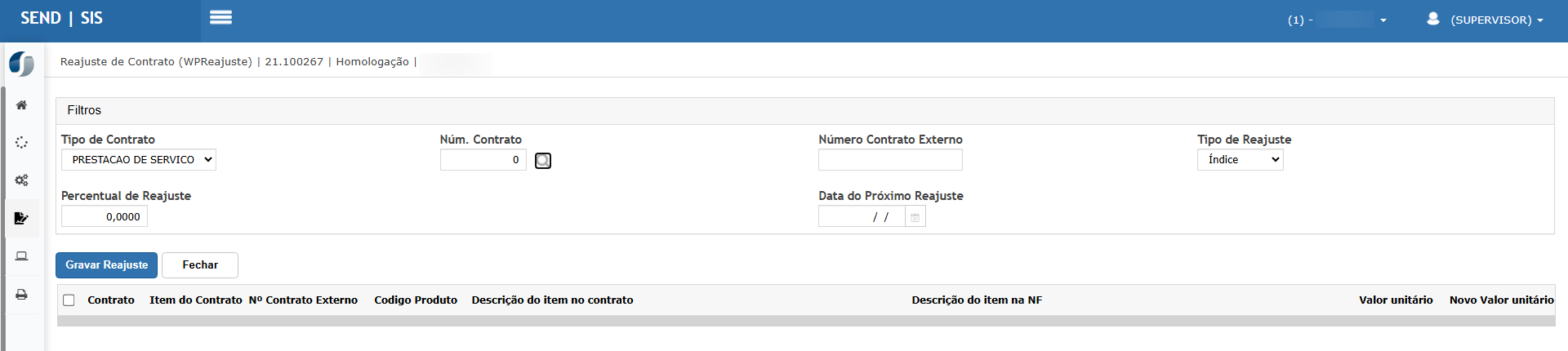Click the loading spinner sidebar icon

(x=22, y=143)
